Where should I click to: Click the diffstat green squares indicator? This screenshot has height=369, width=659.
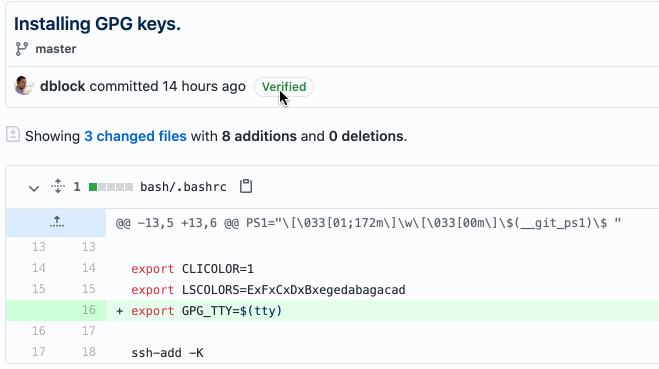click(x=111, y=187)
